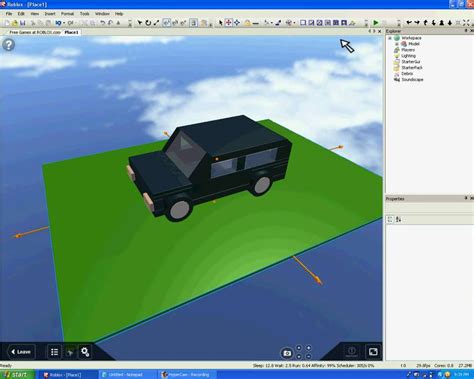Viewport: 474px width, 379px height.
Task: Click the yellow padlock lock tool
Action: pos(247,23)
